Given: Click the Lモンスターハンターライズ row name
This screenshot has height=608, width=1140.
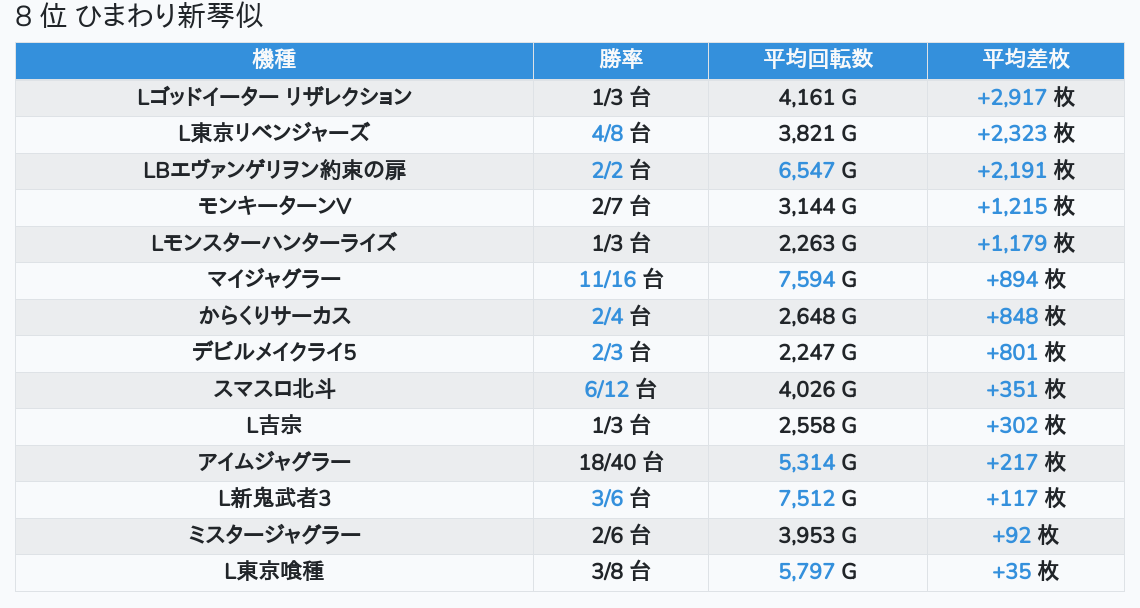Looking at the screenshot, I should [x=274, y=243].
